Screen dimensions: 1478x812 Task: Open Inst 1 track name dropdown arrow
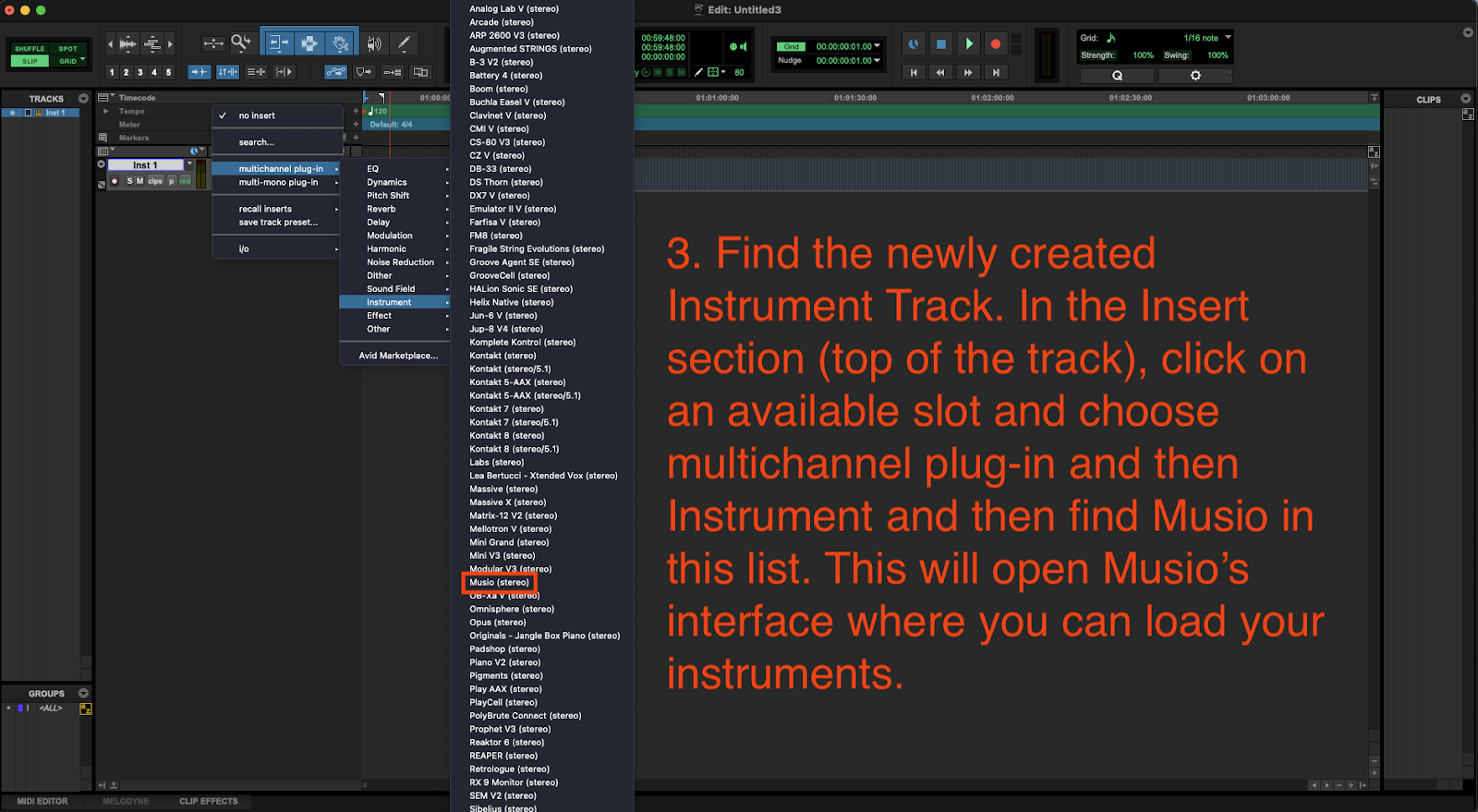(x=189, y=164)
